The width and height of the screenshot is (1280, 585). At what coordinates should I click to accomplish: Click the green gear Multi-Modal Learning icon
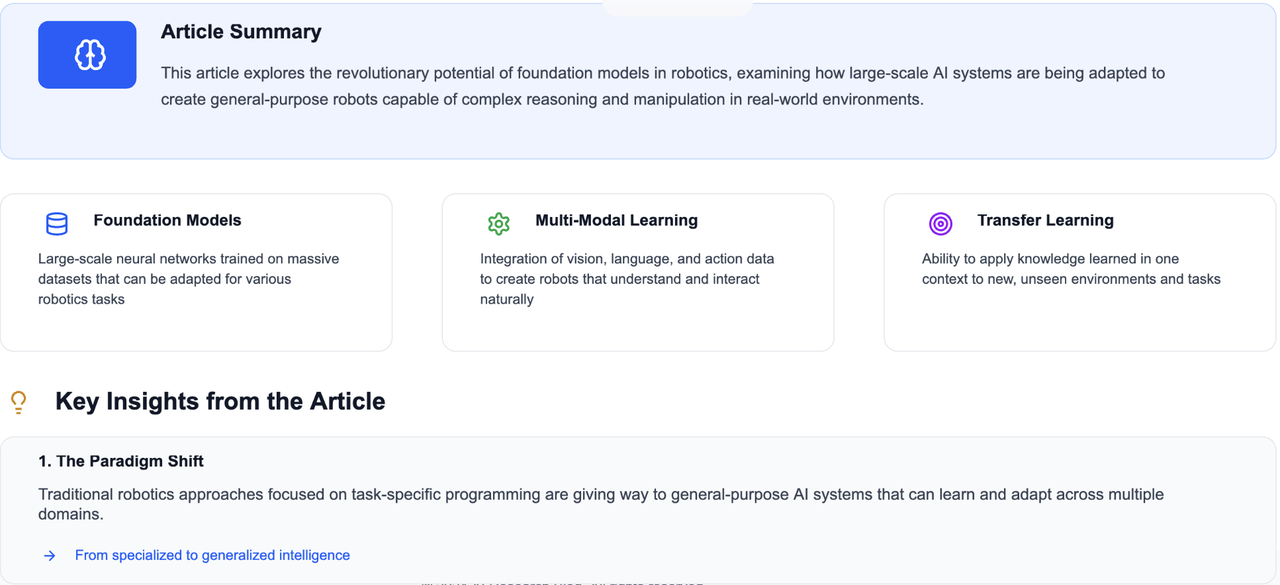[499, 223]
